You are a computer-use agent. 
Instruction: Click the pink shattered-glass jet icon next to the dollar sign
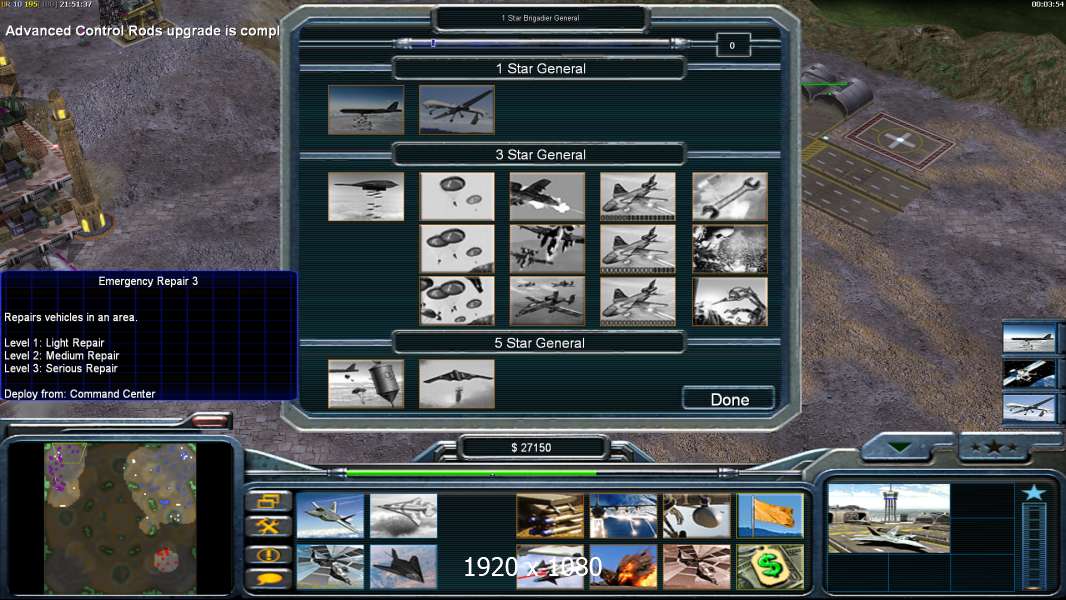tap(697, 566)
